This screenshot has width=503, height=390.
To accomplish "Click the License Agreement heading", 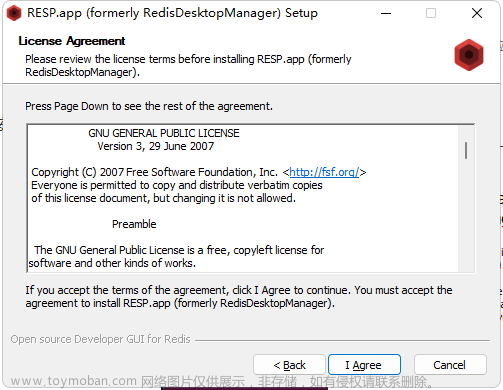I will 72,41.
